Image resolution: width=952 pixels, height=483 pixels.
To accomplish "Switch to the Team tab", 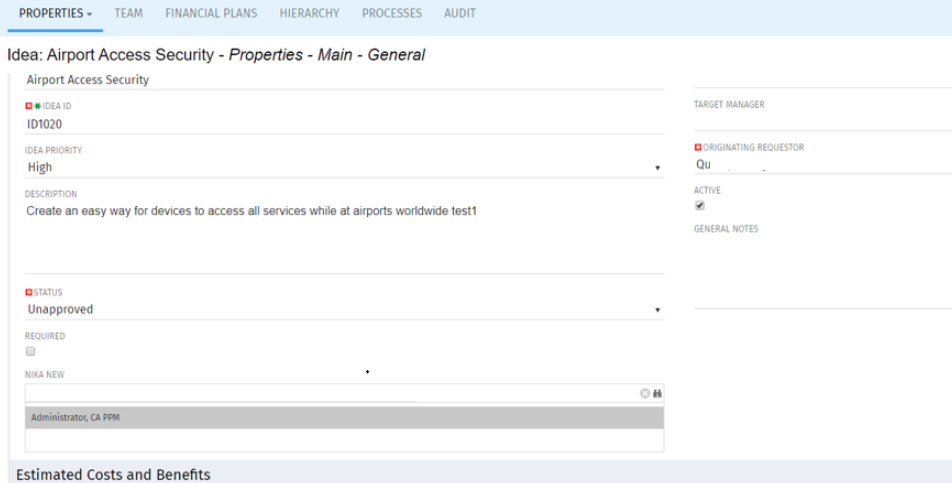I will click(129, 13).
